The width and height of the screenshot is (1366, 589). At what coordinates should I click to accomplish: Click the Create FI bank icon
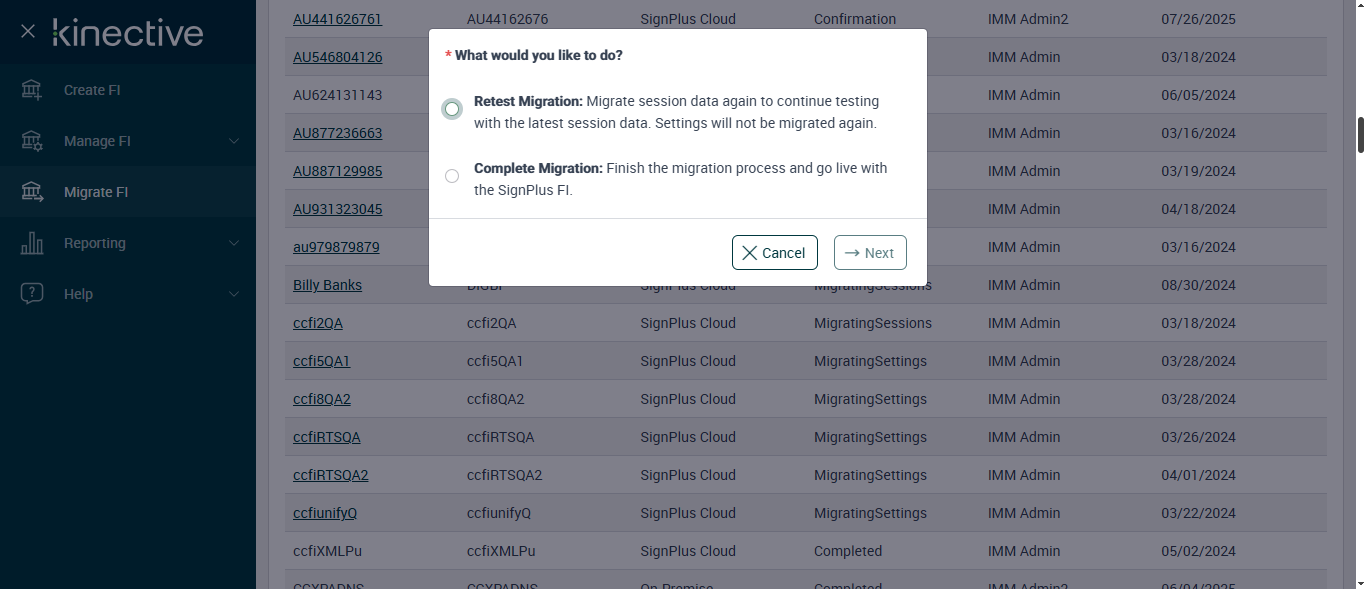click(32, 90)
